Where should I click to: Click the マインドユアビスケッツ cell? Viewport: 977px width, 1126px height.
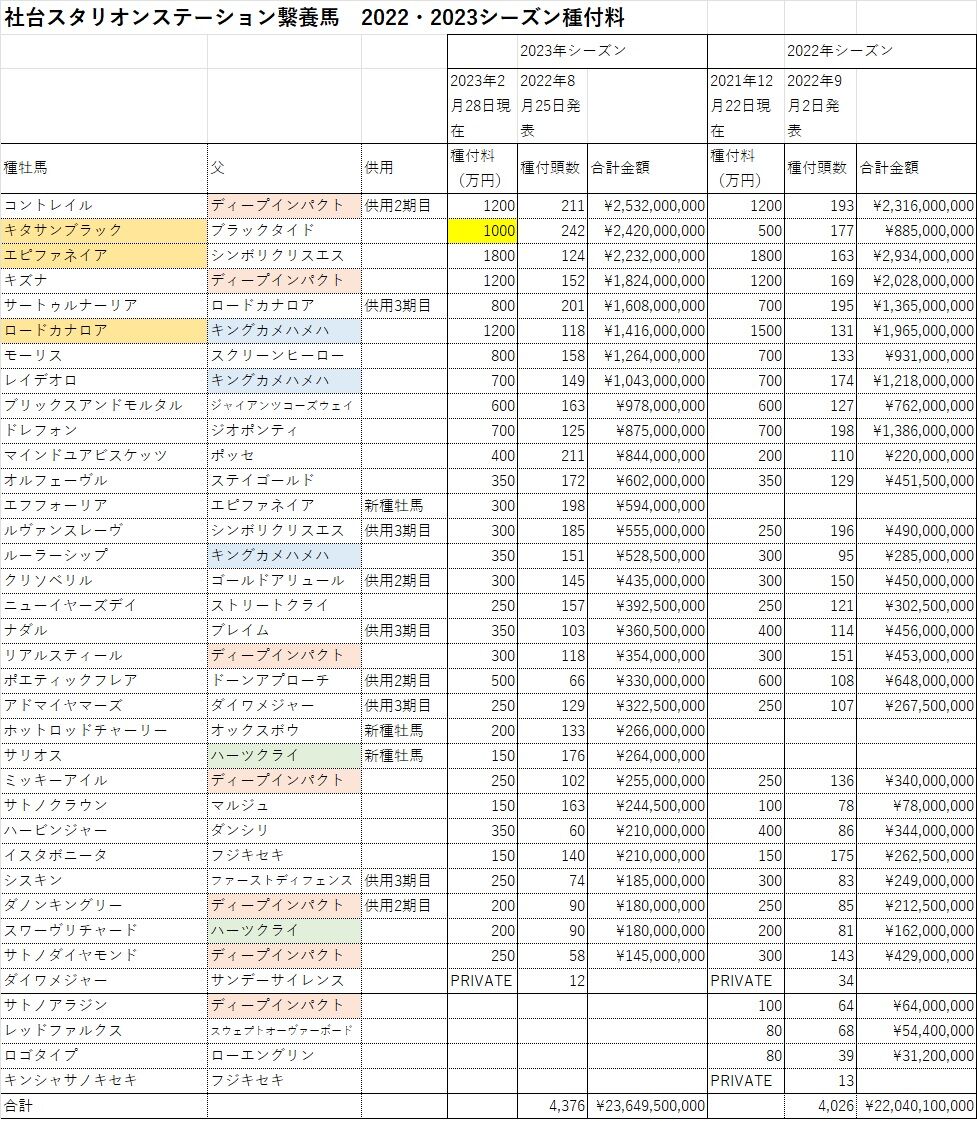pos(104,455)
